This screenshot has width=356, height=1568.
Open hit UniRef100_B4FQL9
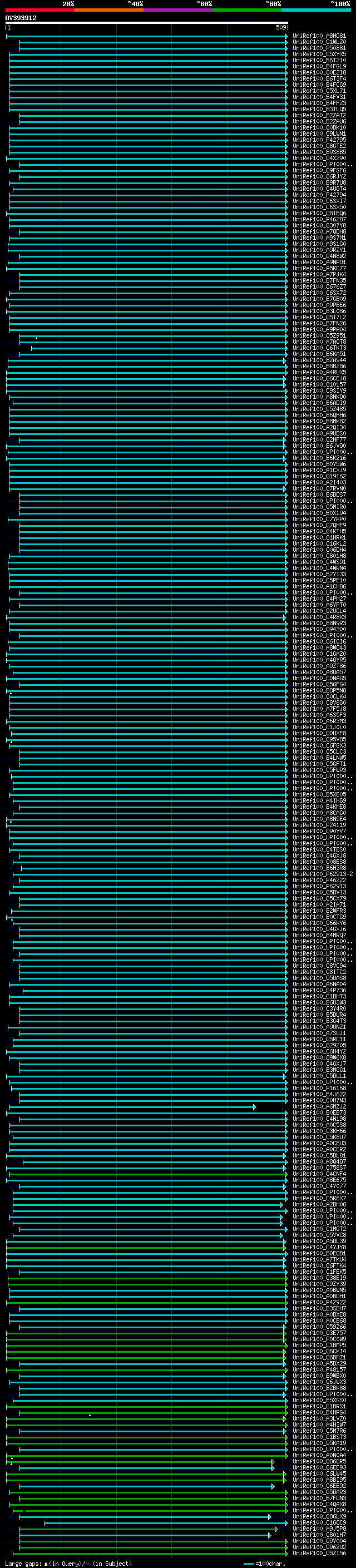319,66
